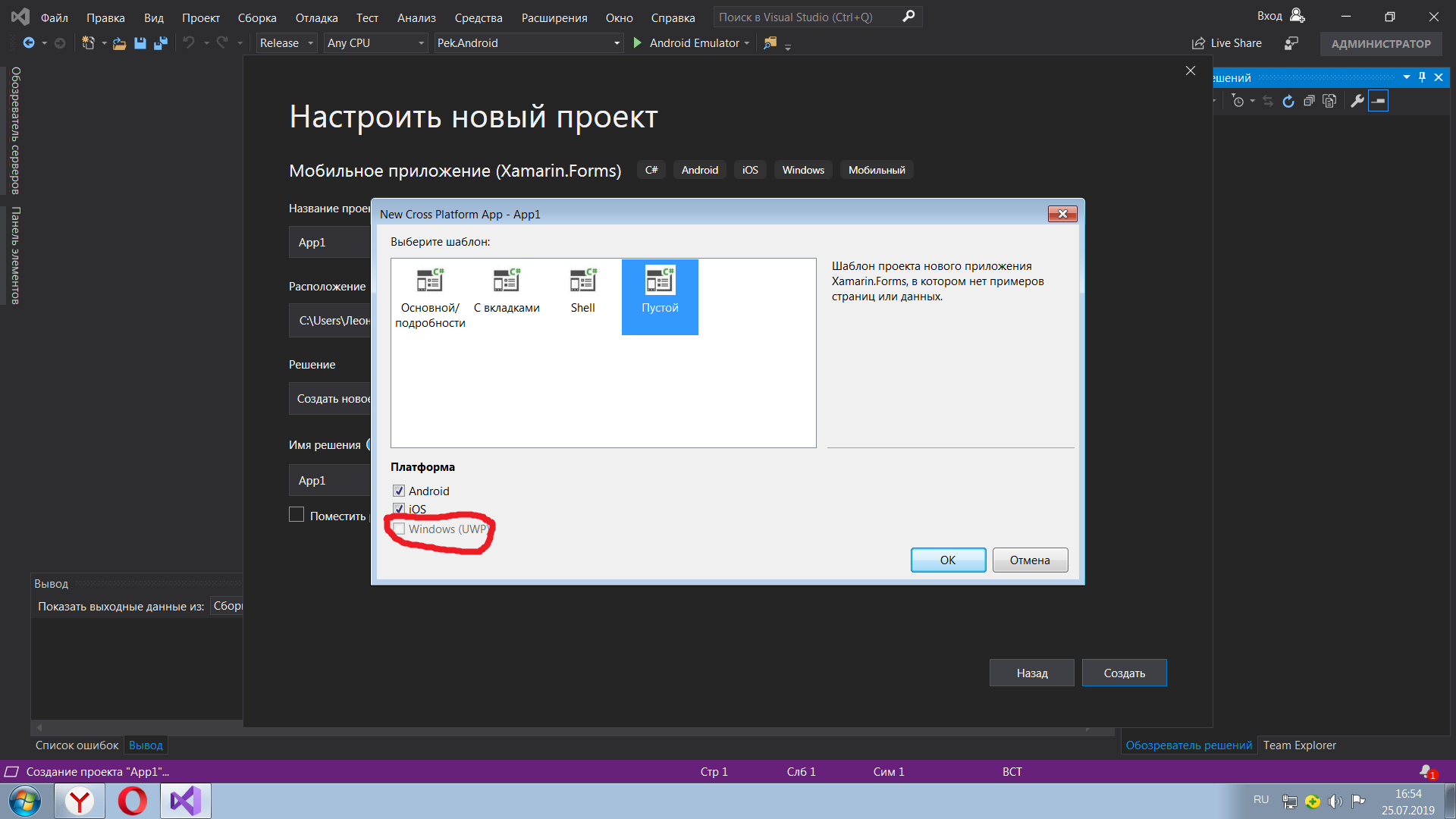
Task: Click the Создать button
Action: click(1124, 673)
